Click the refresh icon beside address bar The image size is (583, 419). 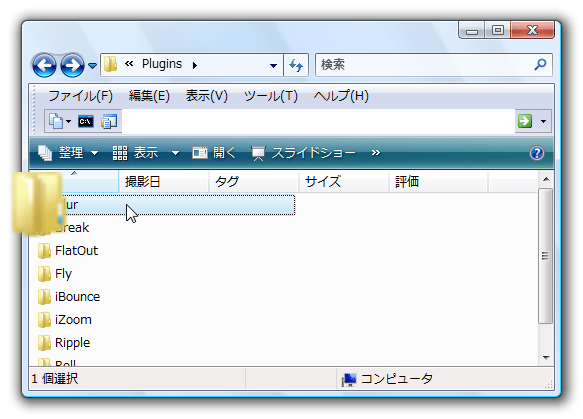296,65
